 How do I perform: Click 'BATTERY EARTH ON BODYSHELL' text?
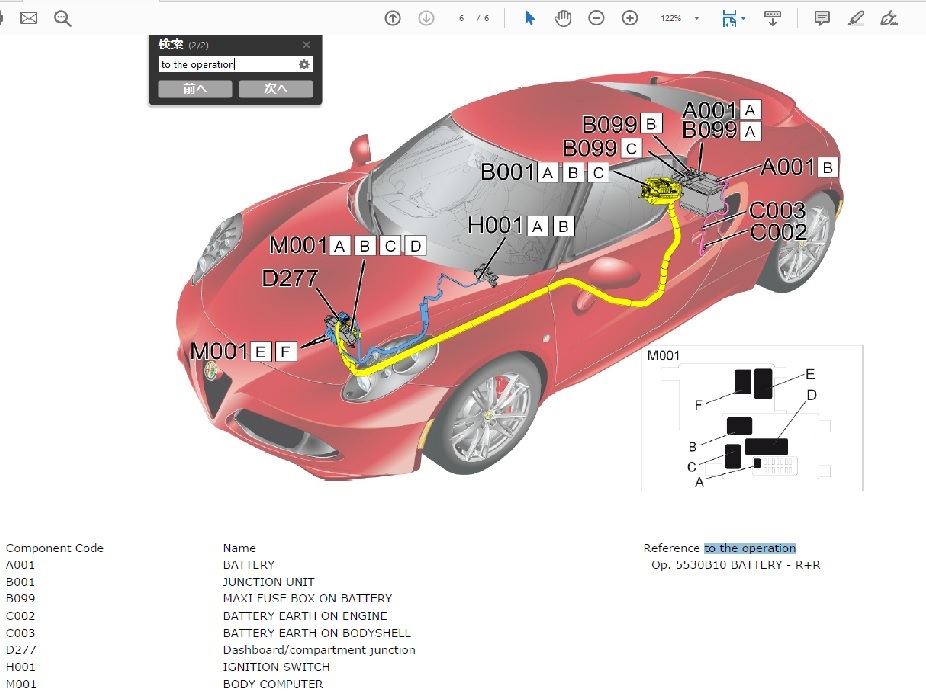coord(317,633)
